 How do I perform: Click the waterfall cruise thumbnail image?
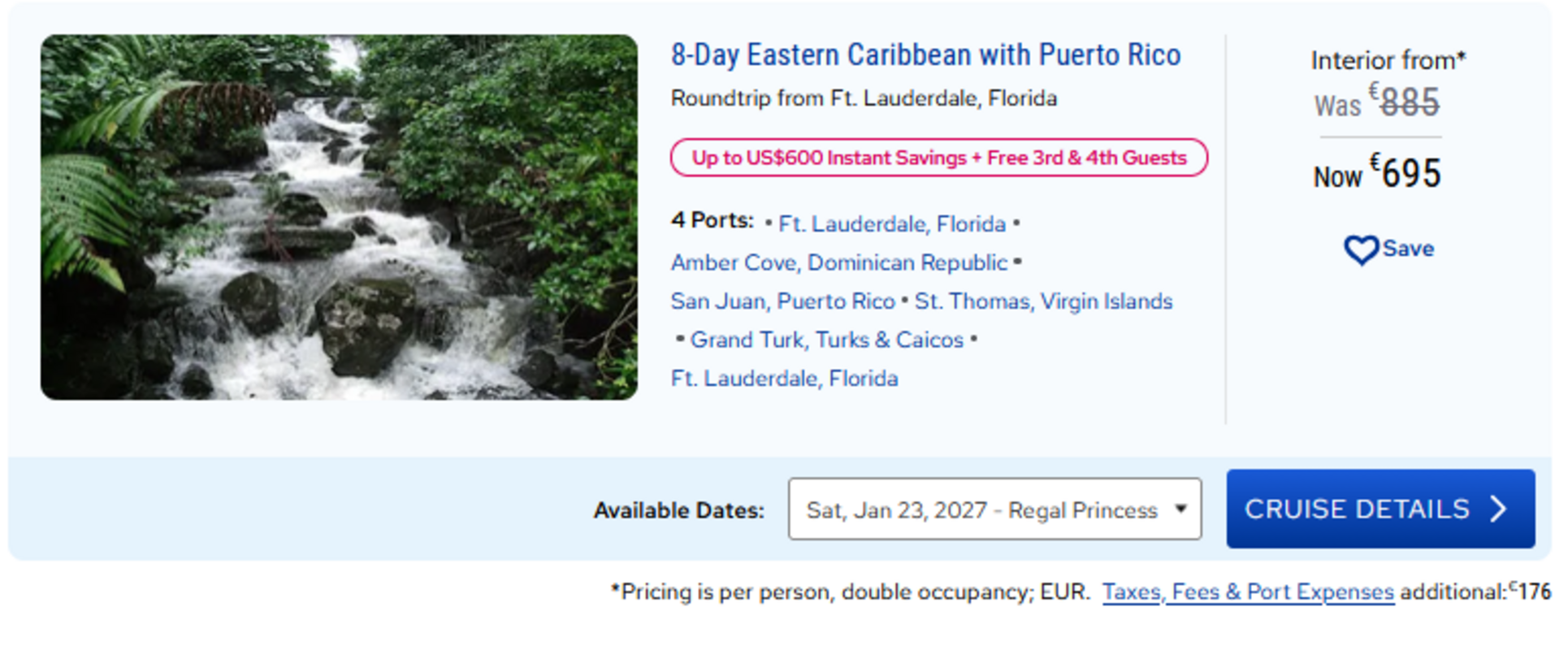point(339,217)
